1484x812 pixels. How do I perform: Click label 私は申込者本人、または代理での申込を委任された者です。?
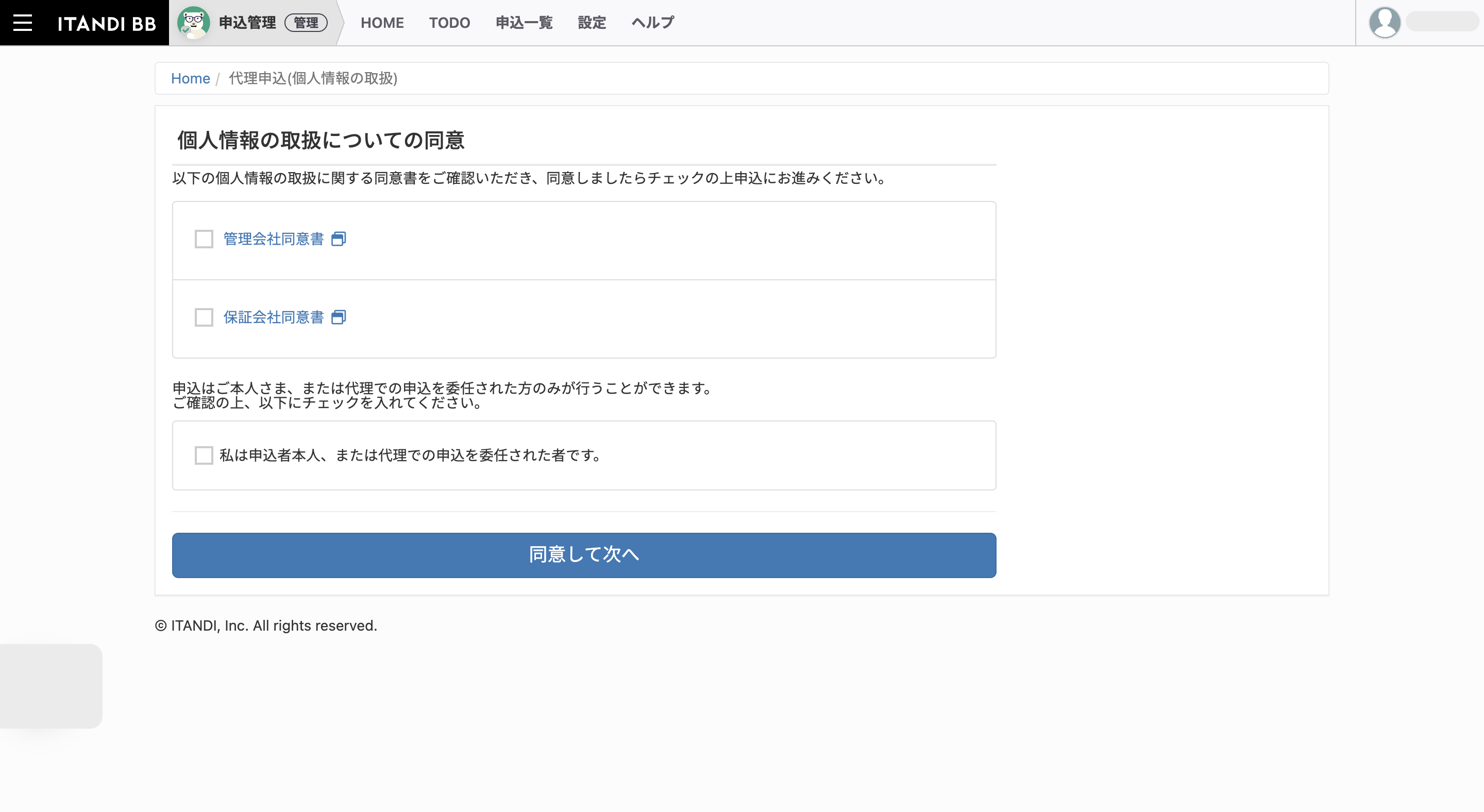pyautogui.click(x=411, y=455)
